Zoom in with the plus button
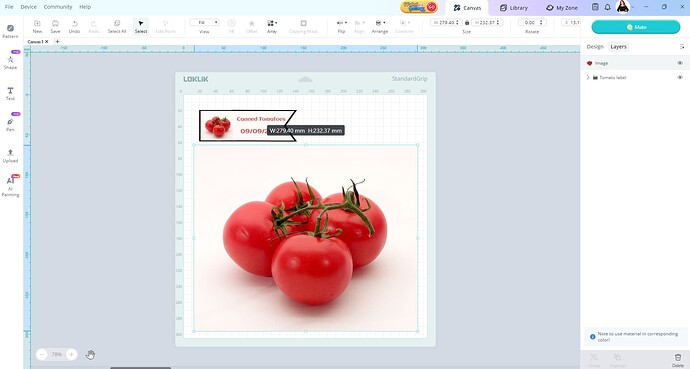 tap(71, 354)
